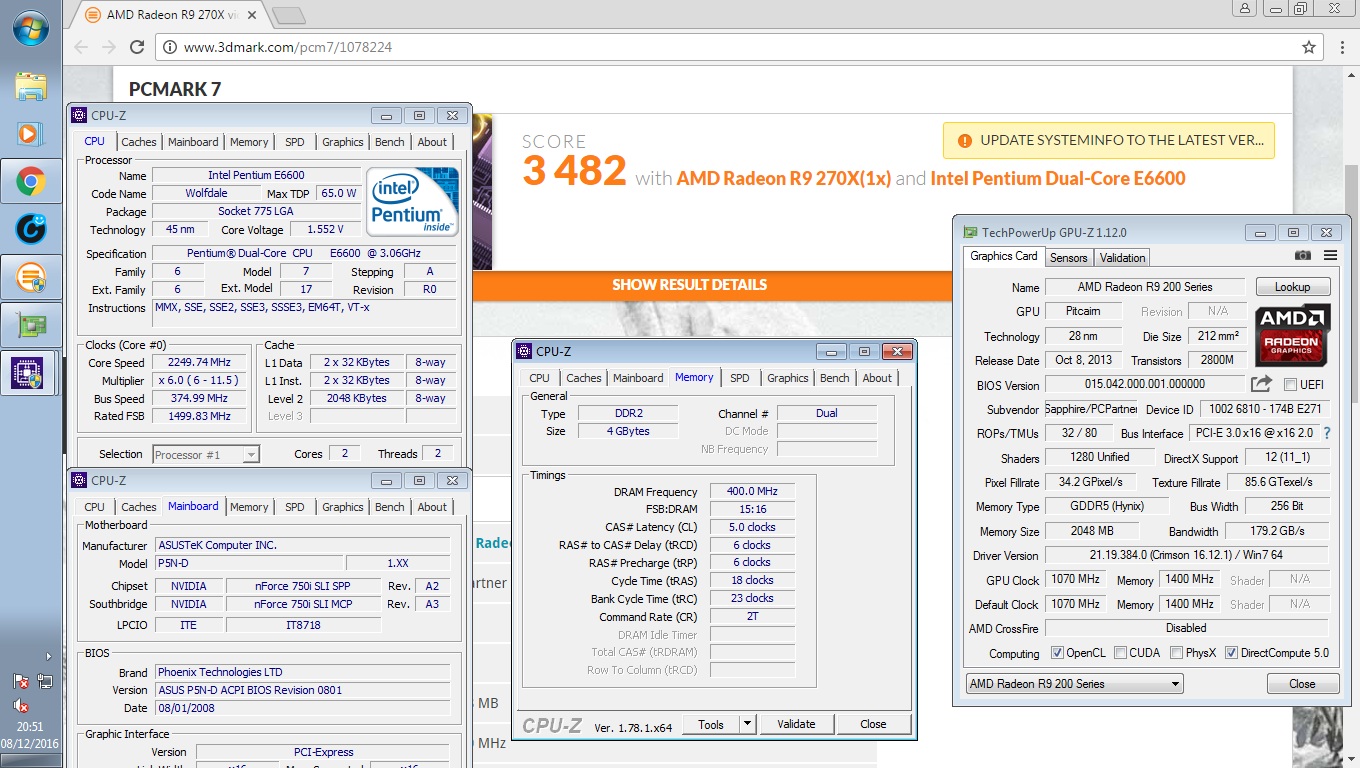Close the AMD Radeon R9 270X tab
This screenshot has width=1360, height=768.
(x=254, y=15)
